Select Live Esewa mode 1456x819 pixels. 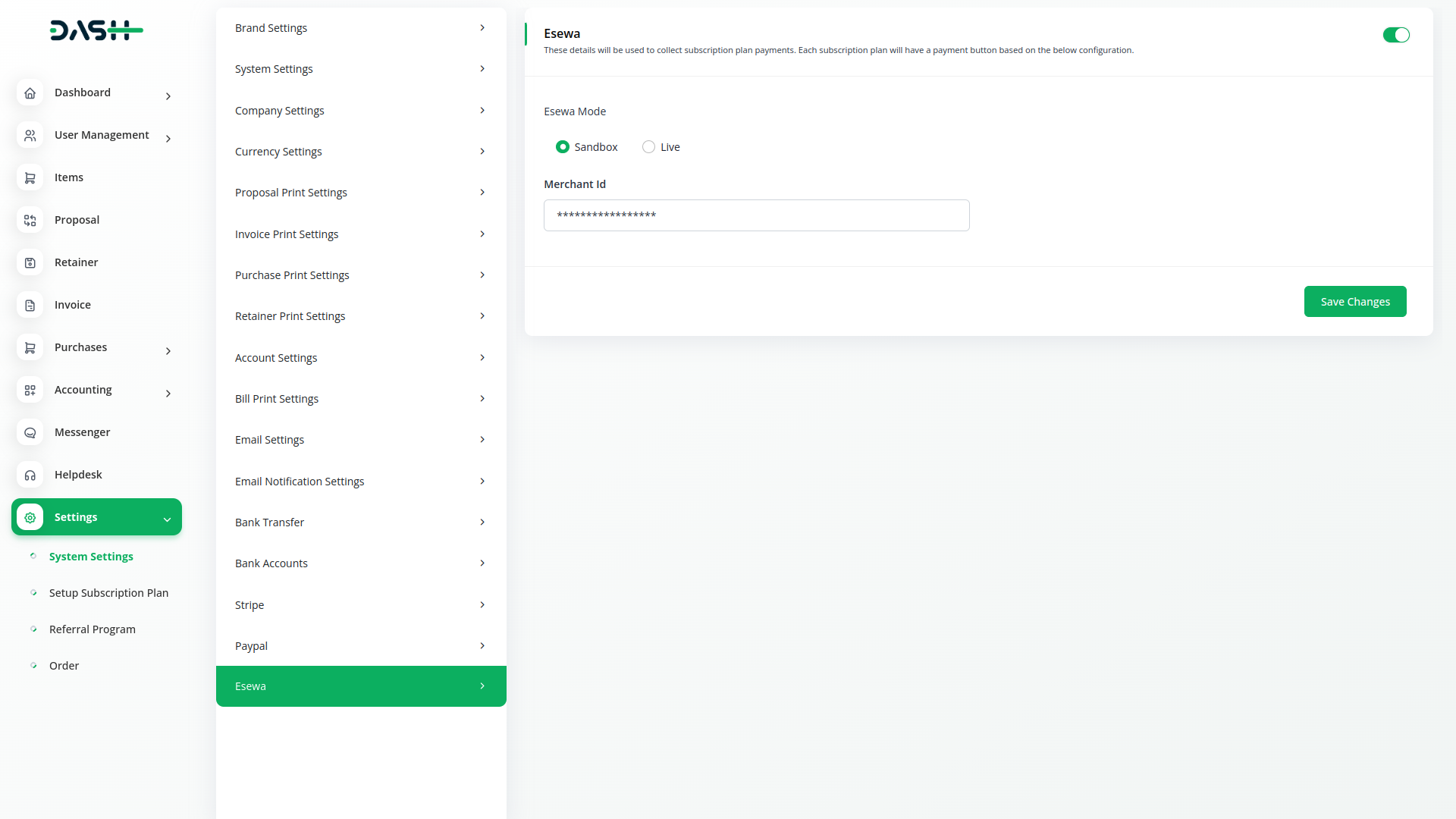(648, 147)
